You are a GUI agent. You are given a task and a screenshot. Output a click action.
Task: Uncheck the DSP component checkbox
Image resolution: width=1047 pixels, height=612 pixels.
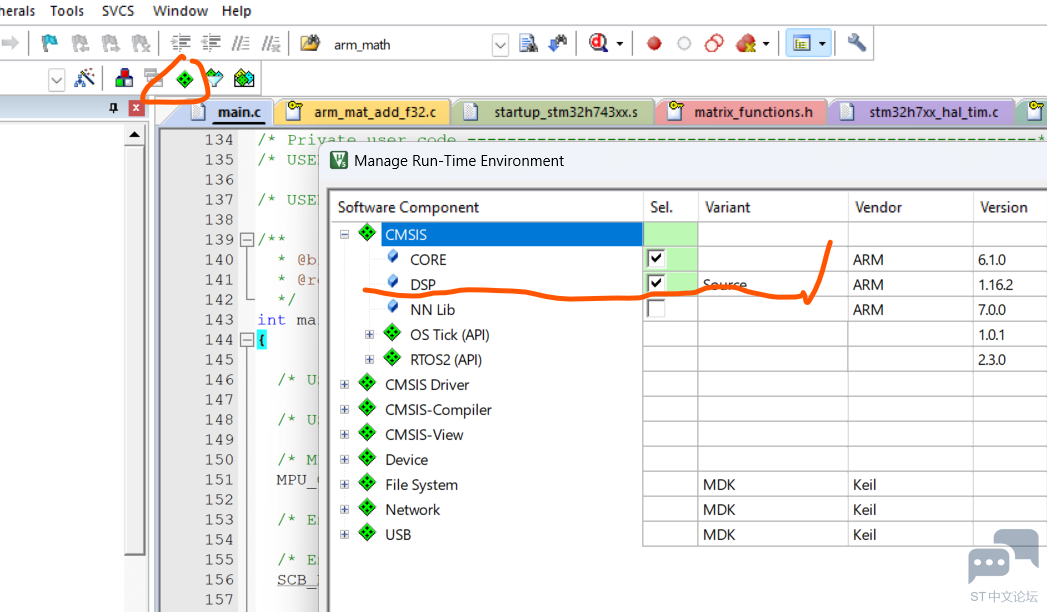click(x=656, y=284)
